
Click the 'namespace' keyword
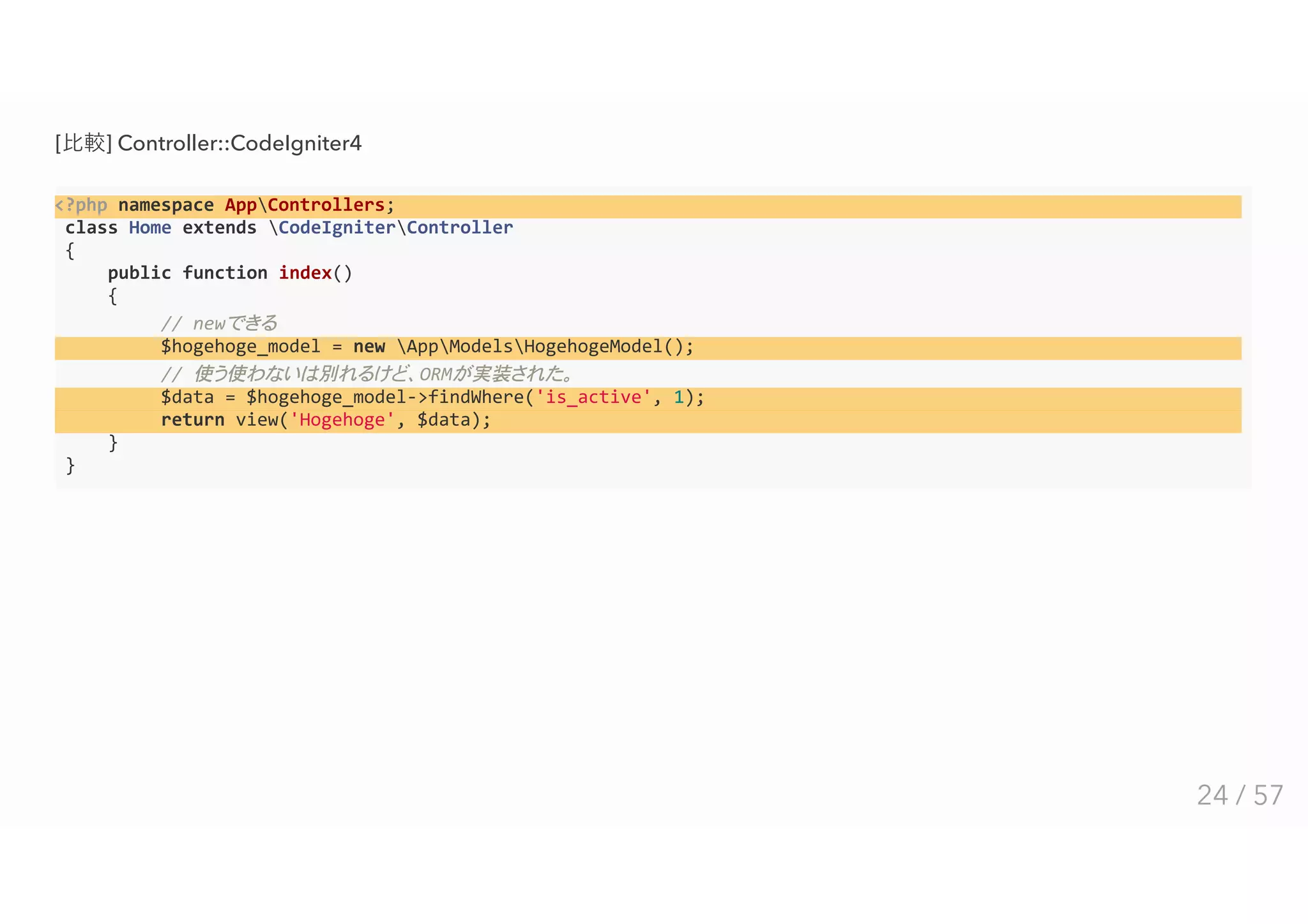click(x=166, y=206)
